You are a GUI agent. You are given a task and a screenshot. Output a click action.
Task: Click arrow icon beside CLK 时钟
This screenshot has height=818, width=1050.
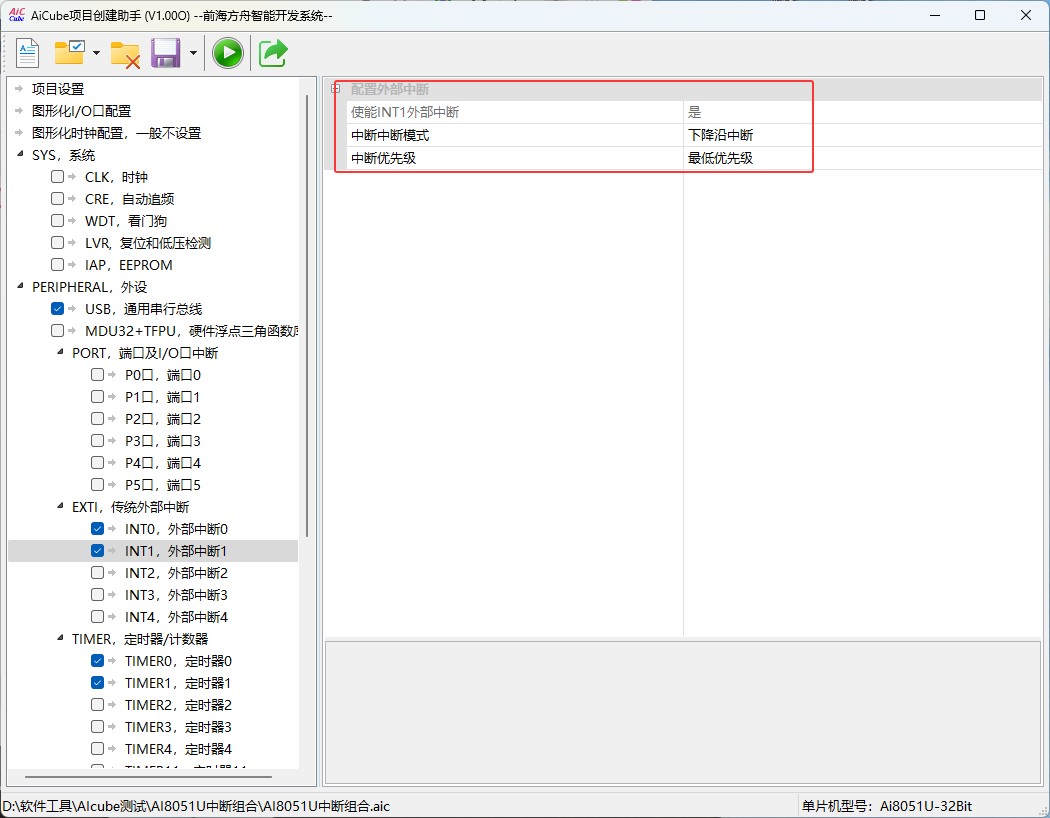tap(72, 177)
